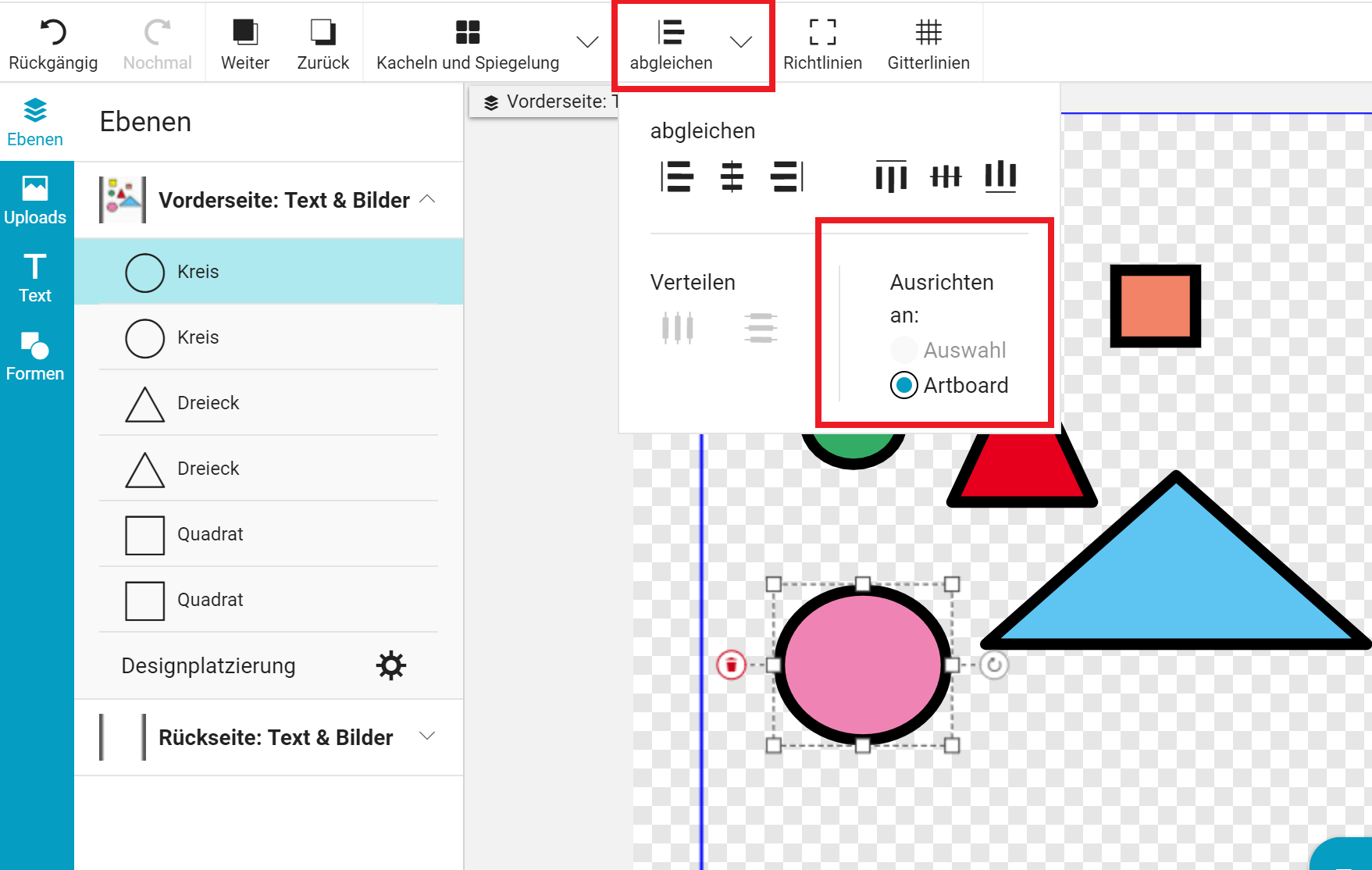The image size is (1372, 870).
Task: Align top in abgleichen panel
Action: coord(891,176)
